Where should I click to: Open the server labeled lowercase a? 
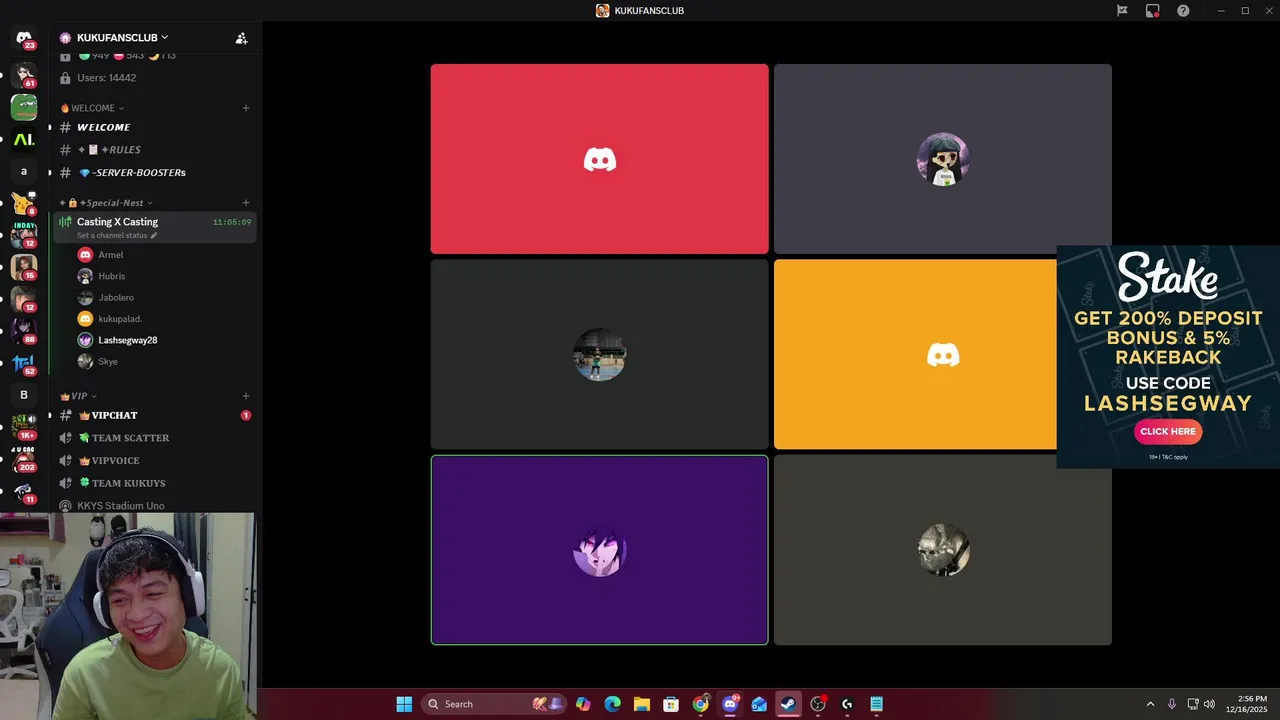coord(24,171)
